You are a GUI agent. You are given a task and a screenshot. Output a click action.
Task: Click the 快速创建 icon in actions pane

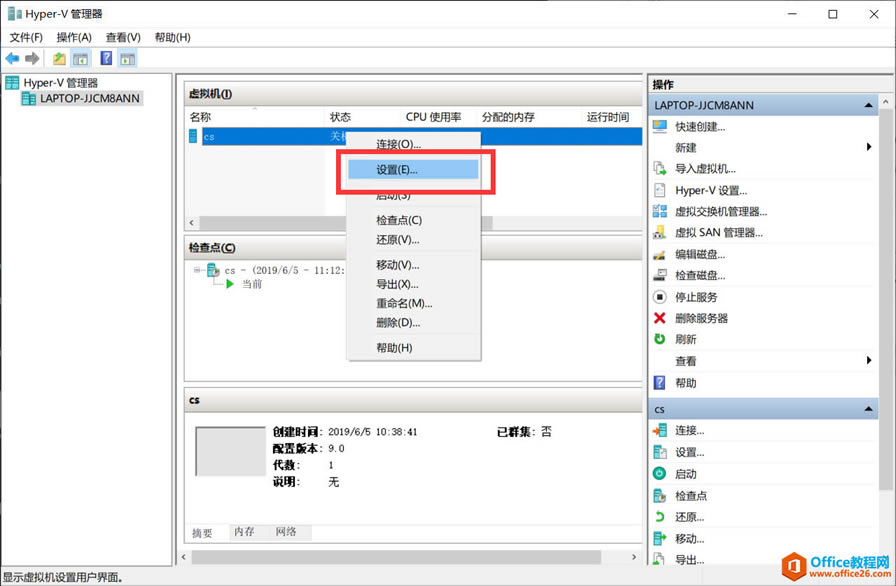click(659, 127)
